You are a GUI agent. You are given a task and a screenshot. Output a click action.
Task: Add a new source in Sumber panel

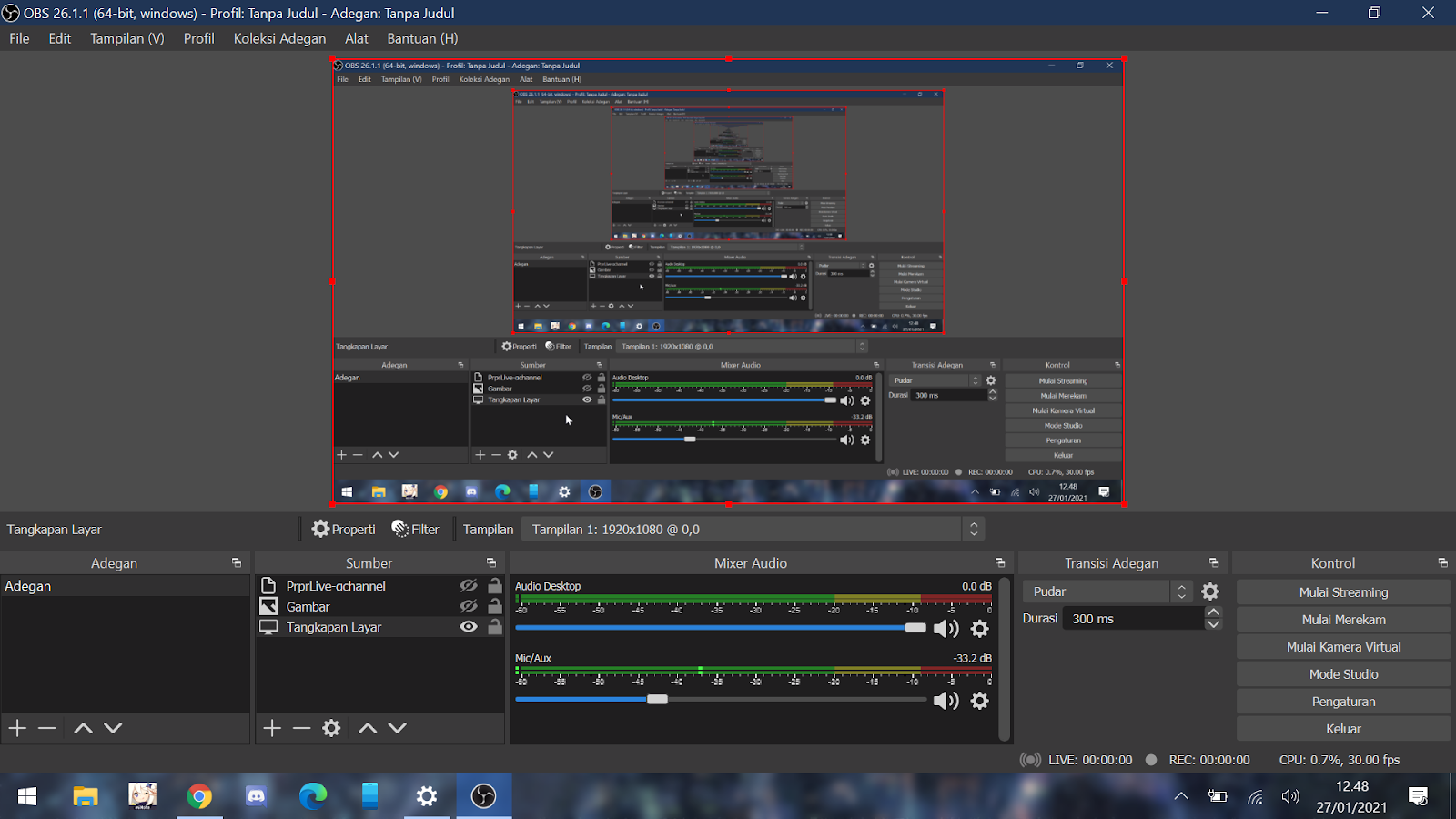point(272,728)
